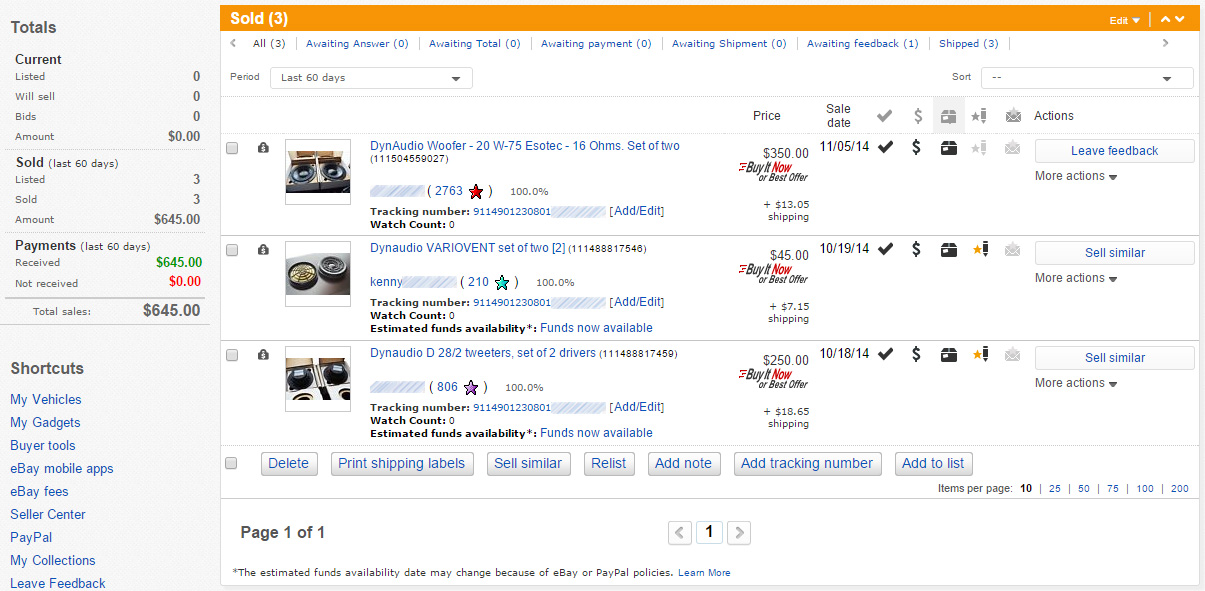The image size is (1205, 591).
Task: Switch to the Awaiting feedback (1) tab
Action: 862,44
